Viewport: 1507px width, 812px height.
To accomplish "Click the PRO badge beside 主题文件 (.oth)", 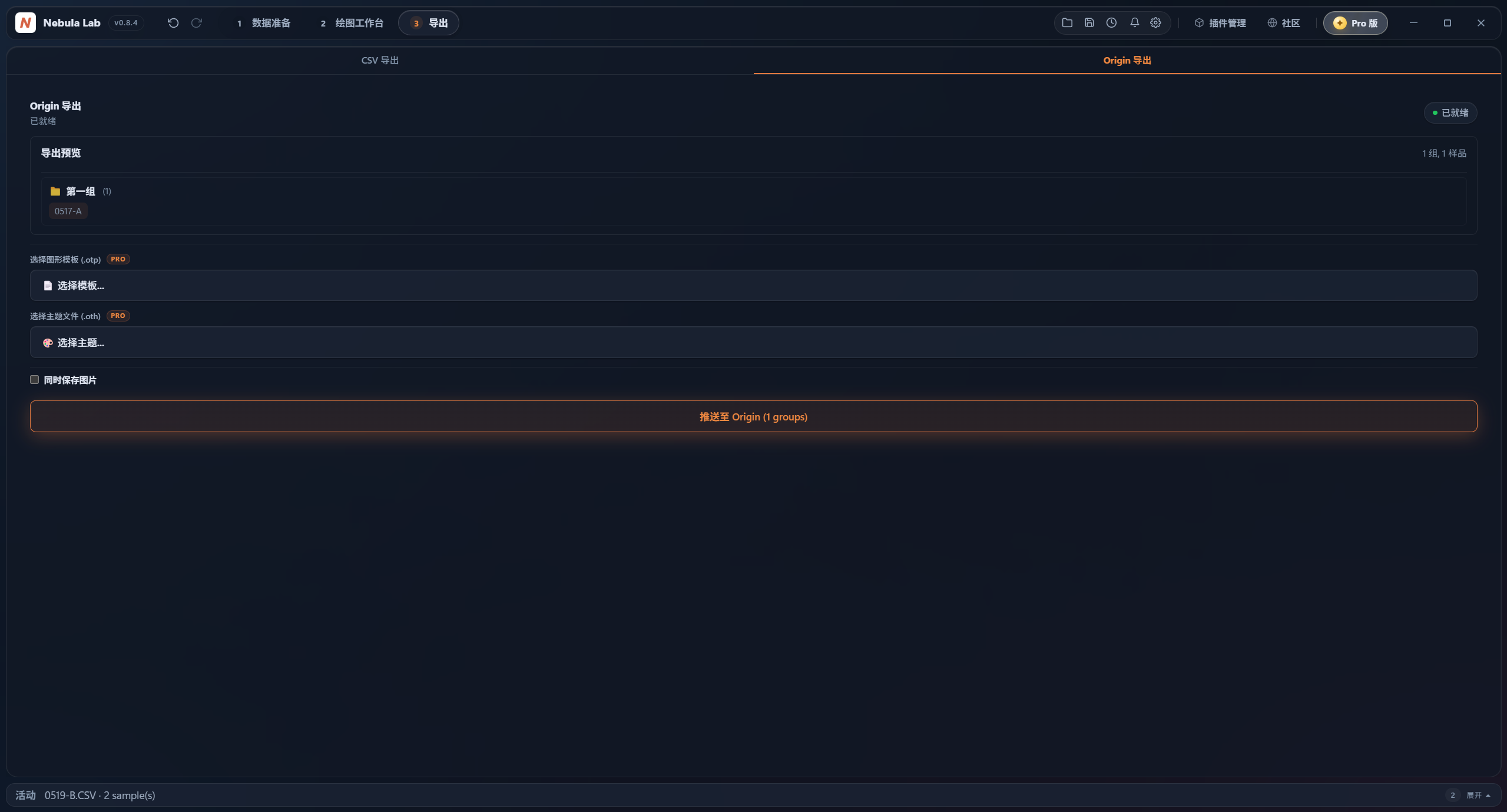I will pos(118,316).
